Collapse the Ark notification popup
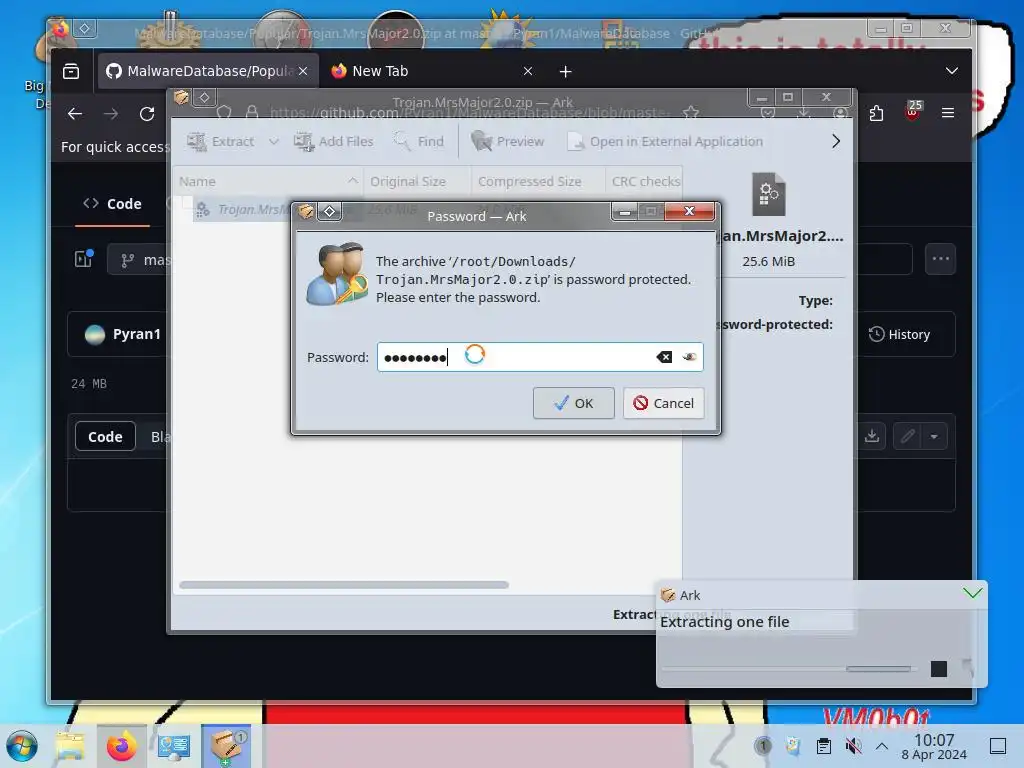1024x768 pixels. tap(972, 593)
